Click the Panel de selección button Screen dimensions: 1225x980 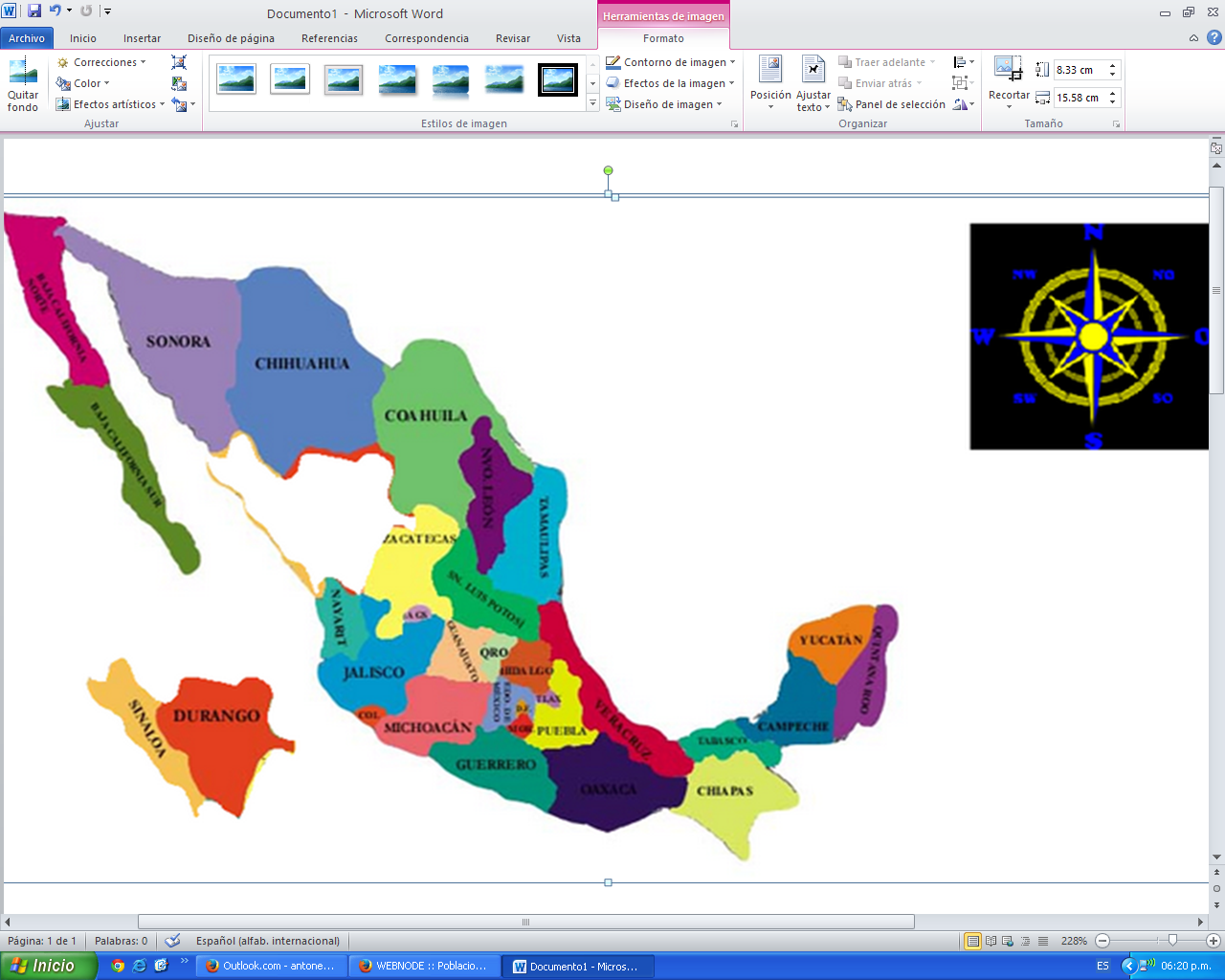point(891,104)
